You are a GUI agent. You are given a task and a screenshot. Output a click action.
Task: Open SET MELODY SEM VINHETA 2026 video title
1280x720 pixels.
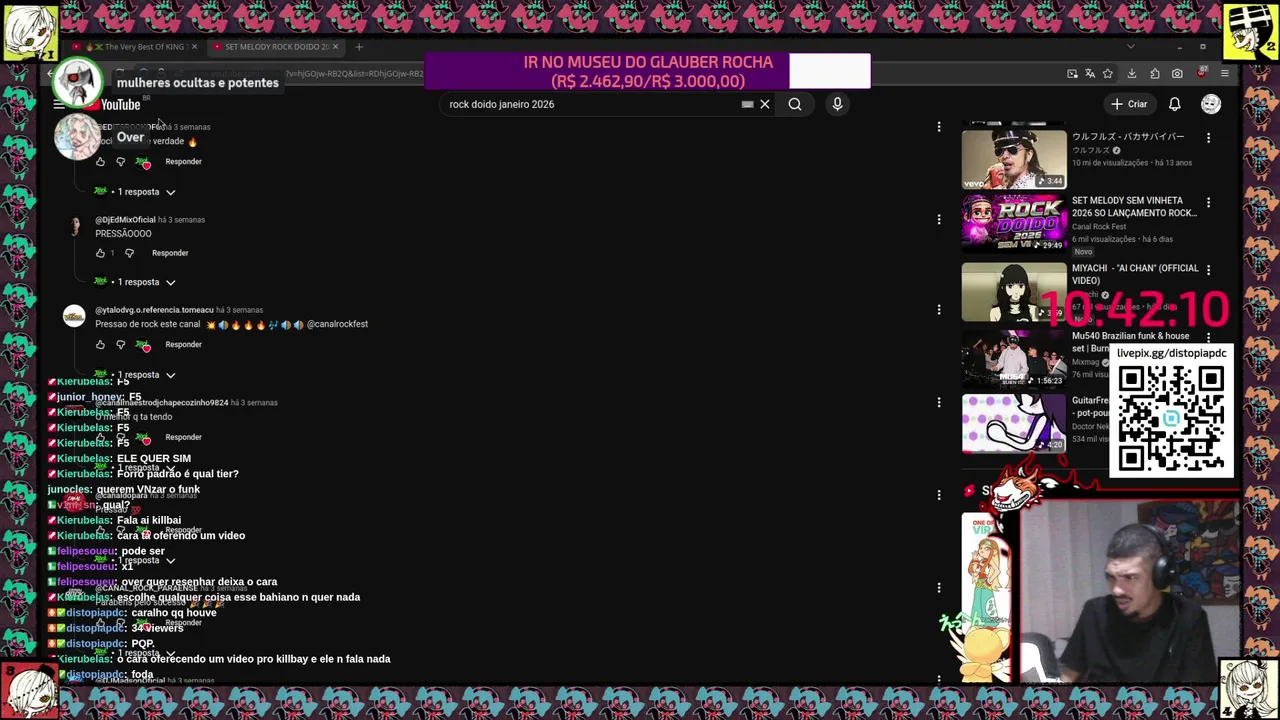1134,207
